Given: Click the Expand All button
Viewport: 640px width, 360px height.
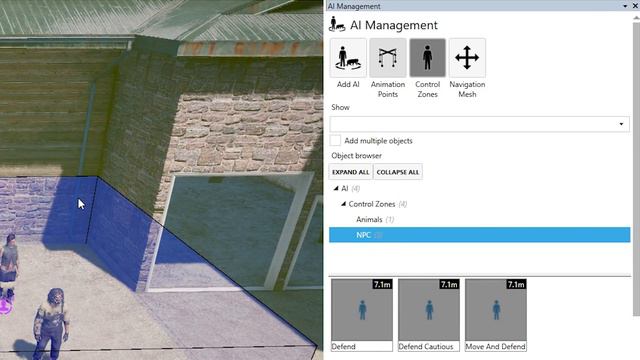Looking at the screenshot, I should (350, 172).
